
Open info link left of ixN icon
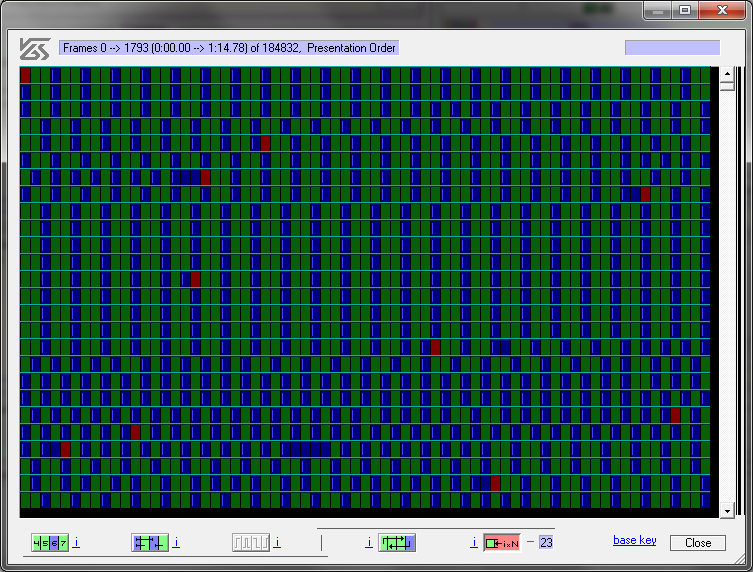coord(474,542)
